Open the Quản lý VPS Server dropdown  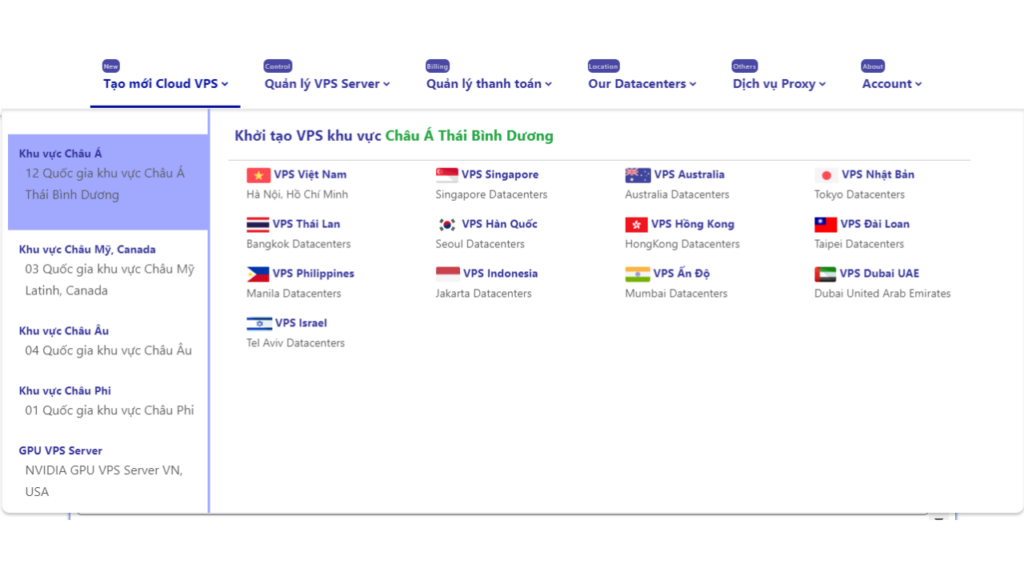(327, 84)
